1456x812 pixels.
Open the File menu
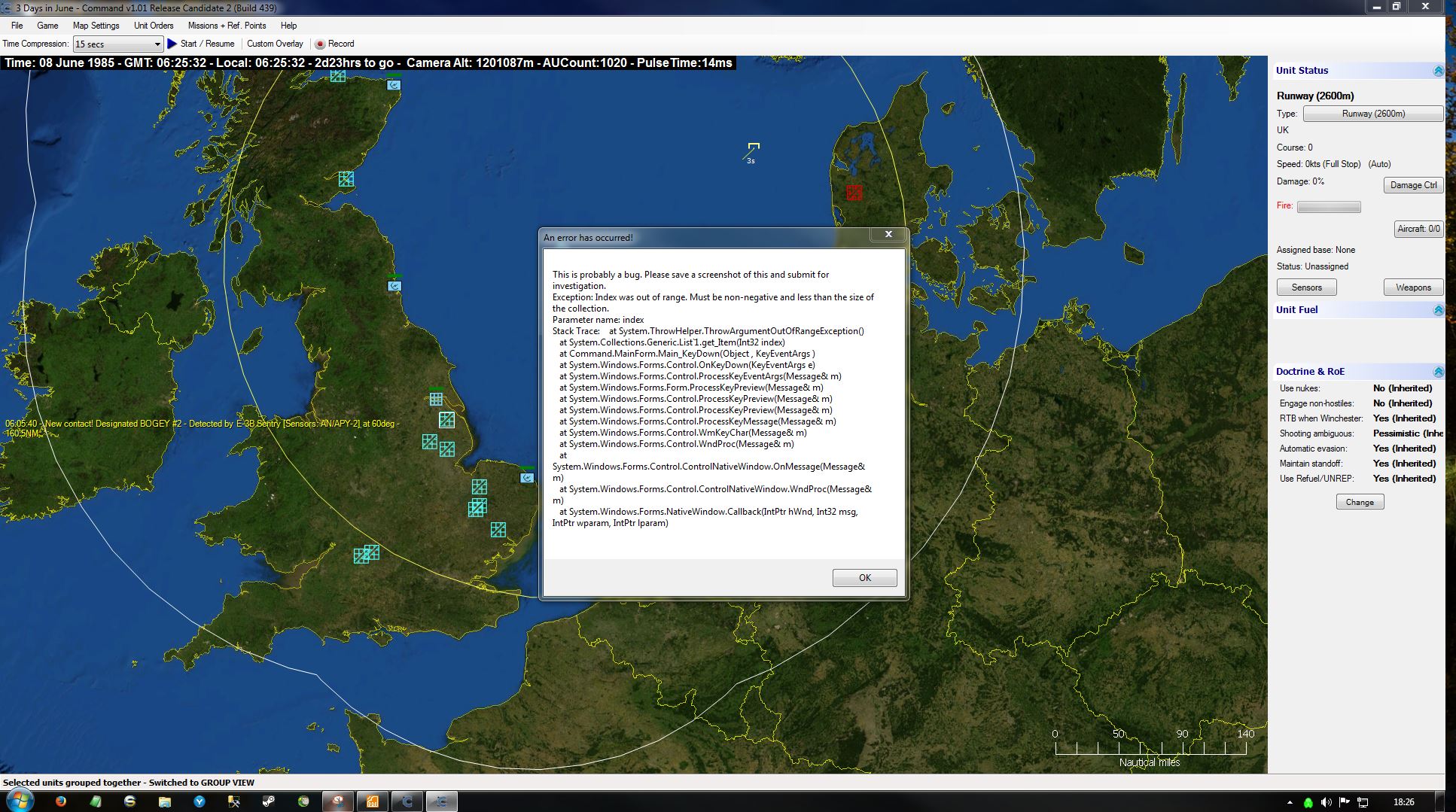pos(17,26)
